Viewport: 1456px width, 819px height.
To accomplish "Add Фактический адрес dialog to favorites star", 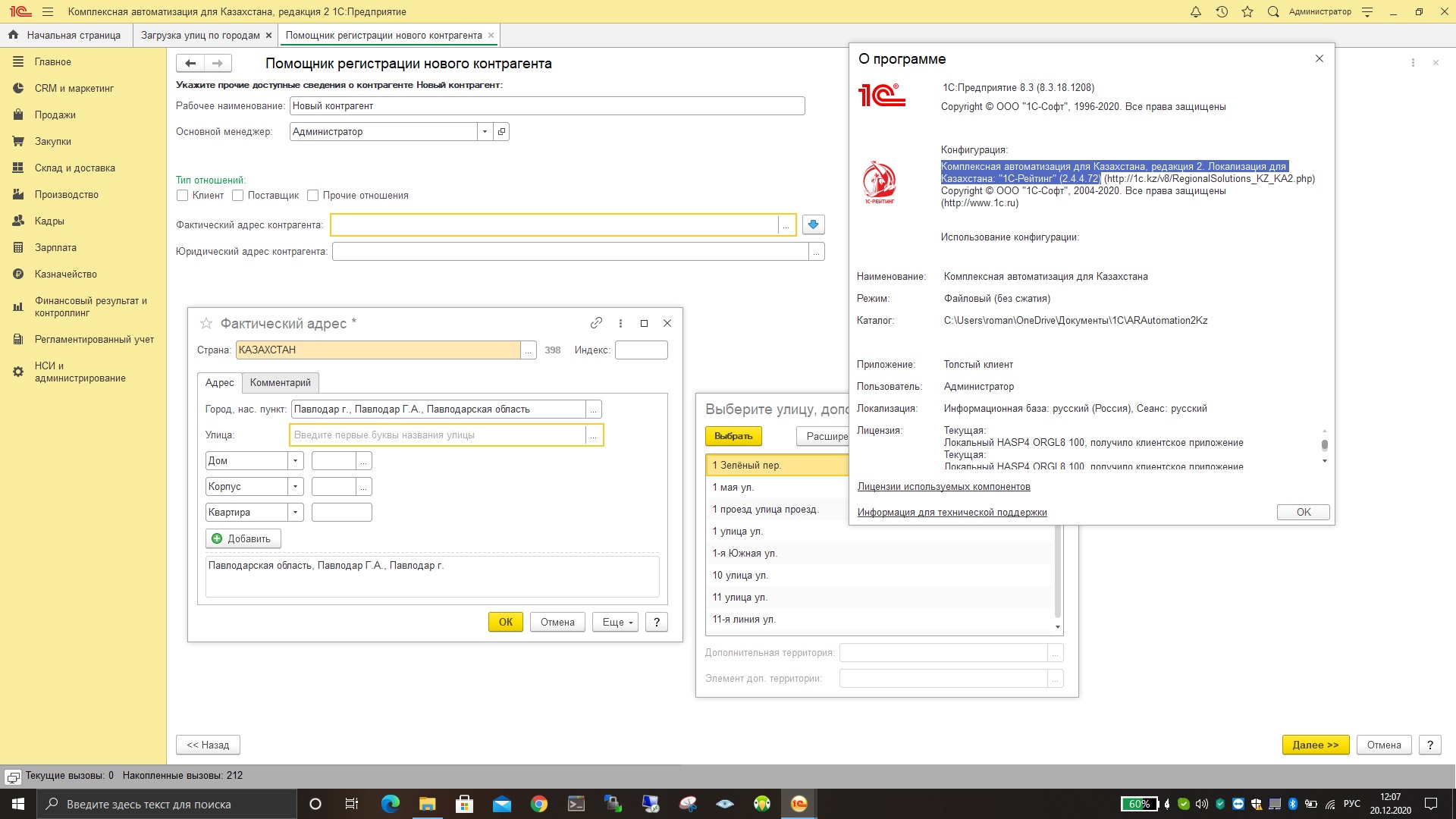I will [206, 323].
